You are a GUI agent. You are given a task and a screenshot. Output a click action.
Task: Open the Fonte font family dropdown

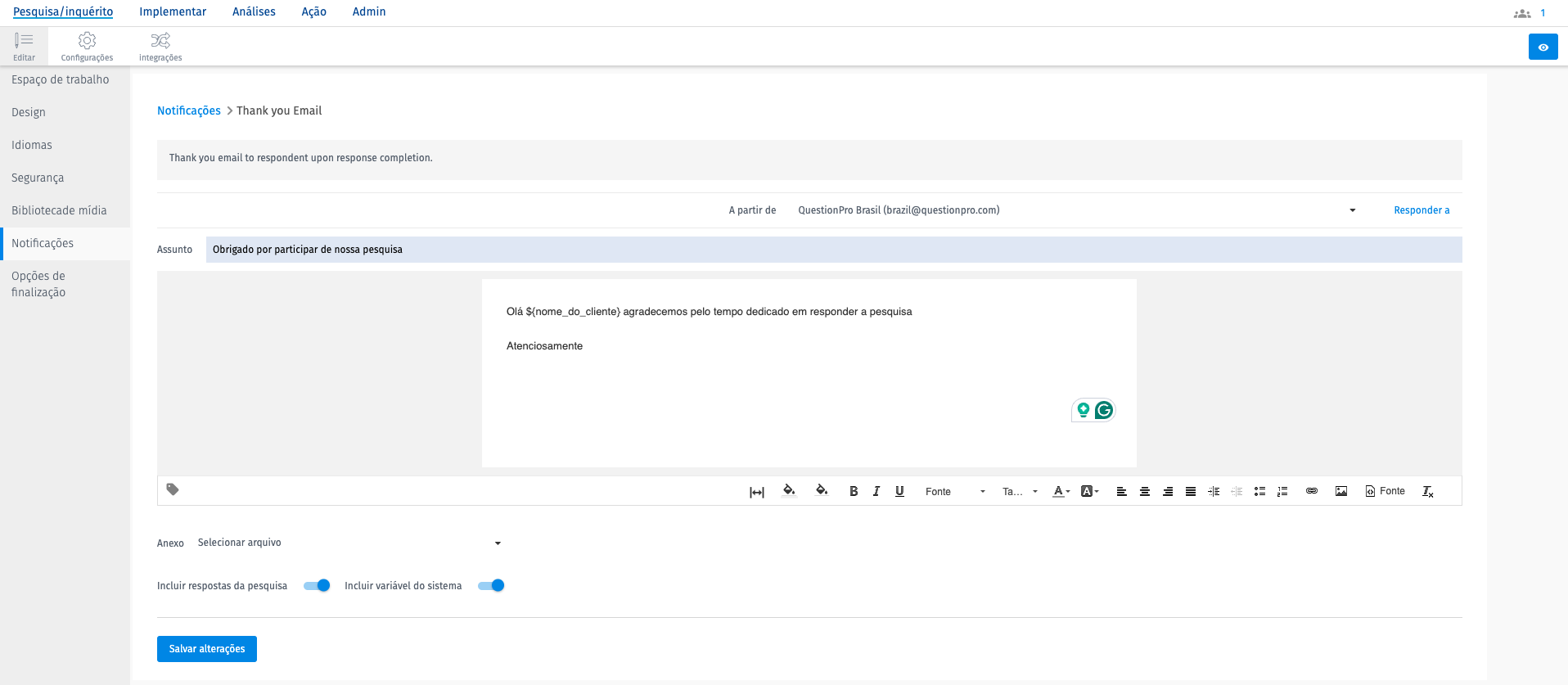click(x=955, y=492)
